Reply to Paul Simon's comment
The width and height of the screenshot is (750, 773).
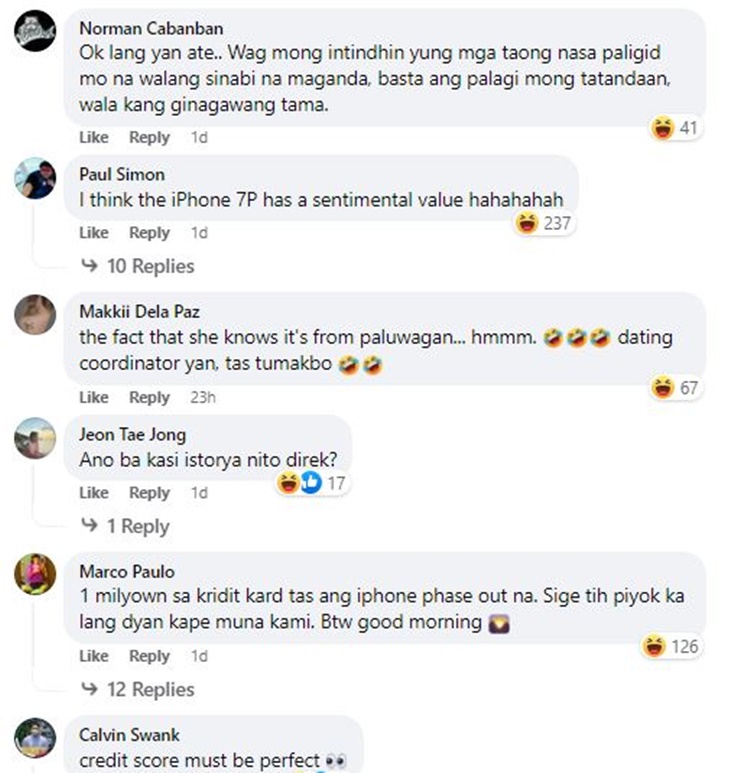pos(149,233)
